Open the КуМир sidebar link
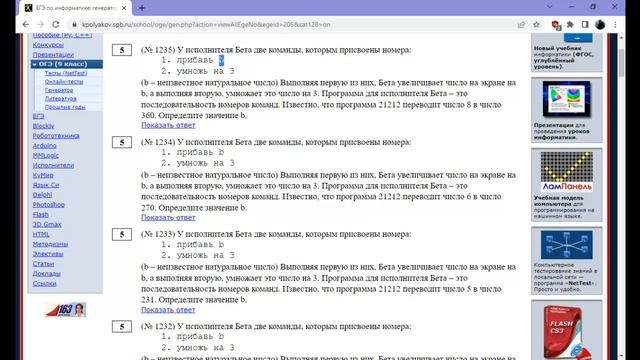This screenshot has width=640, height=360. click(x=43, y=175)
